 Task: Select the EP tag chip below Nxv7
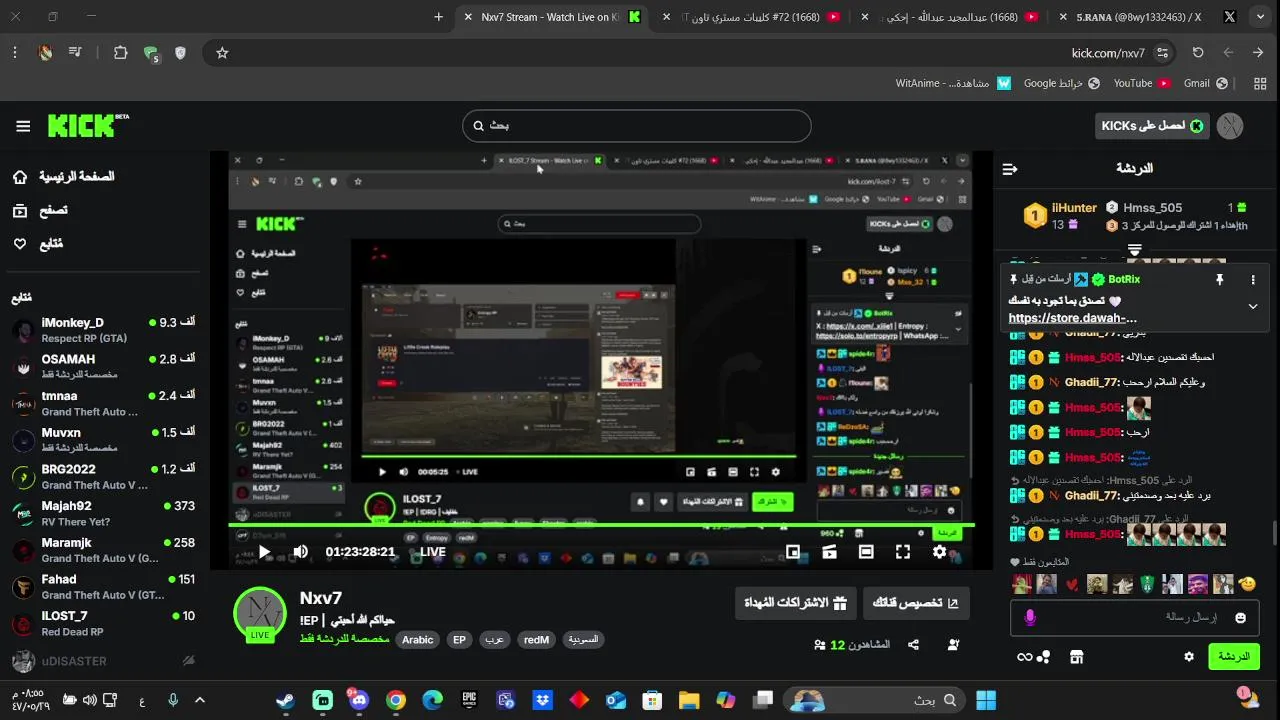(459, 640)
